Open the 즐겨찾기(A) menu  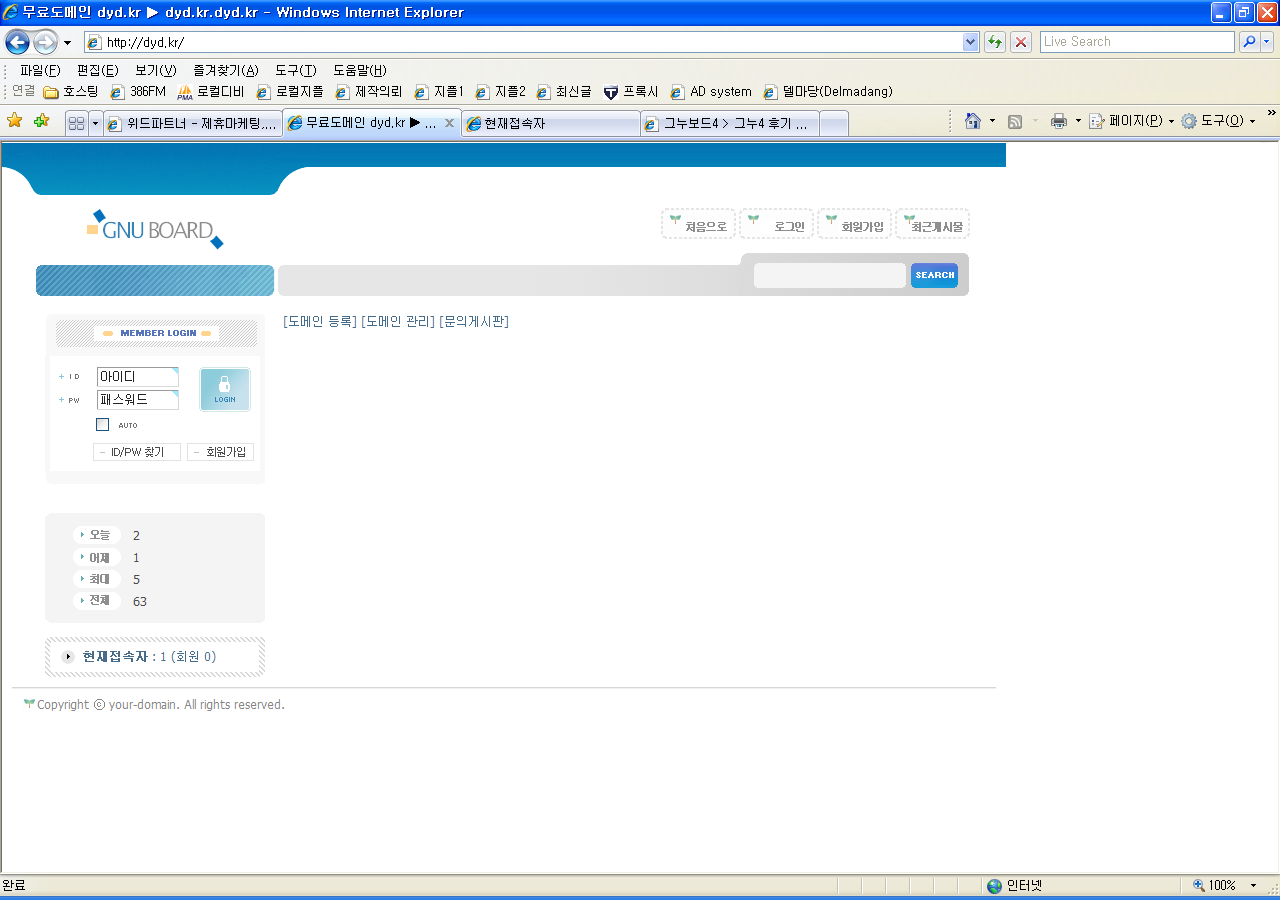click(226, 70)
